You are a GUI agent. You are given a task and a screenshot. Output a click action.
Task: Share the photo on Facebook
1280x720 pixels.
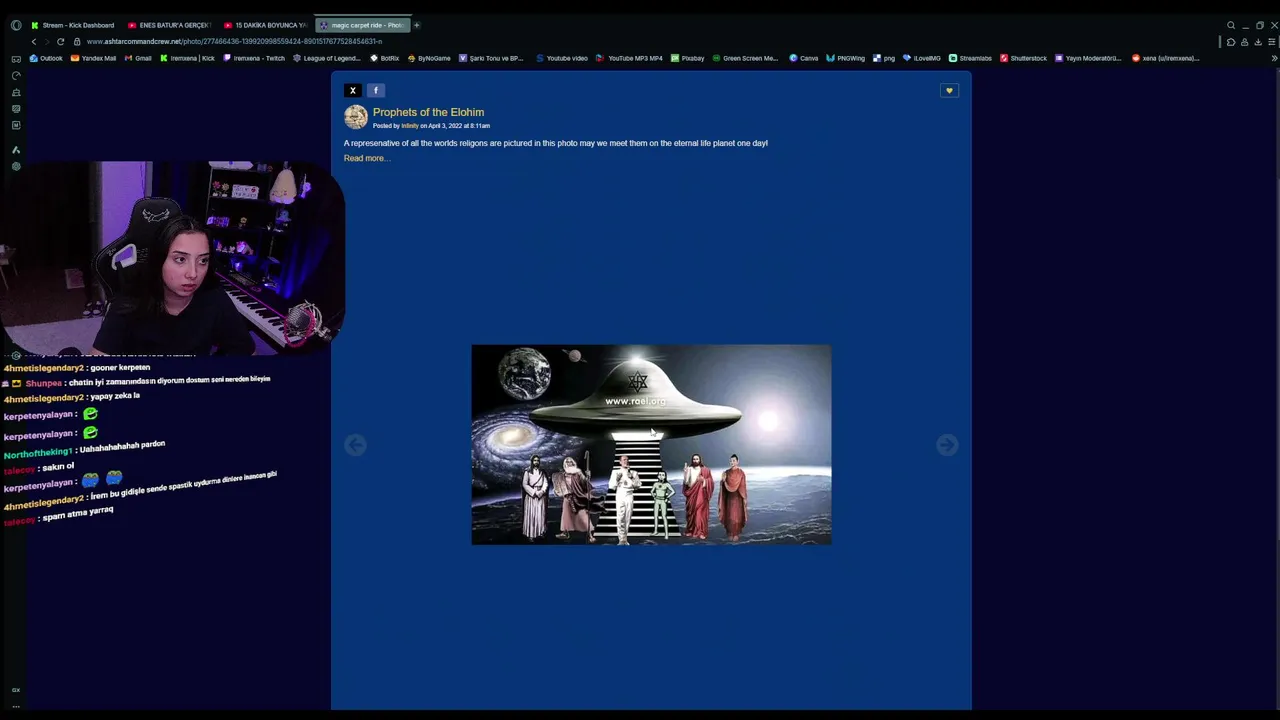tap(376, 90)
